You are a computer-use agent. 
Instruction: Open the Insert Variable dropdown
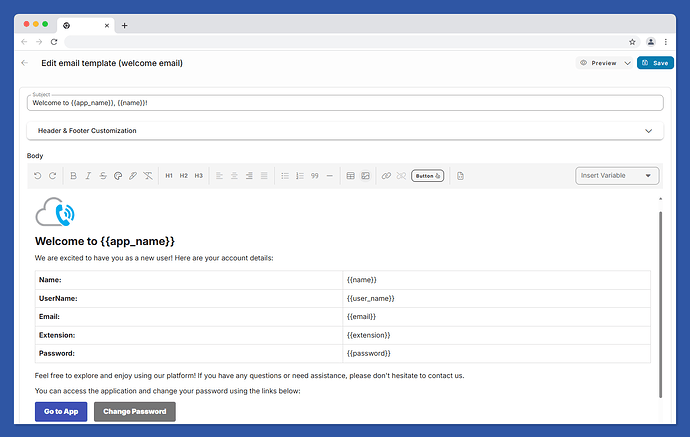point(617,176)
